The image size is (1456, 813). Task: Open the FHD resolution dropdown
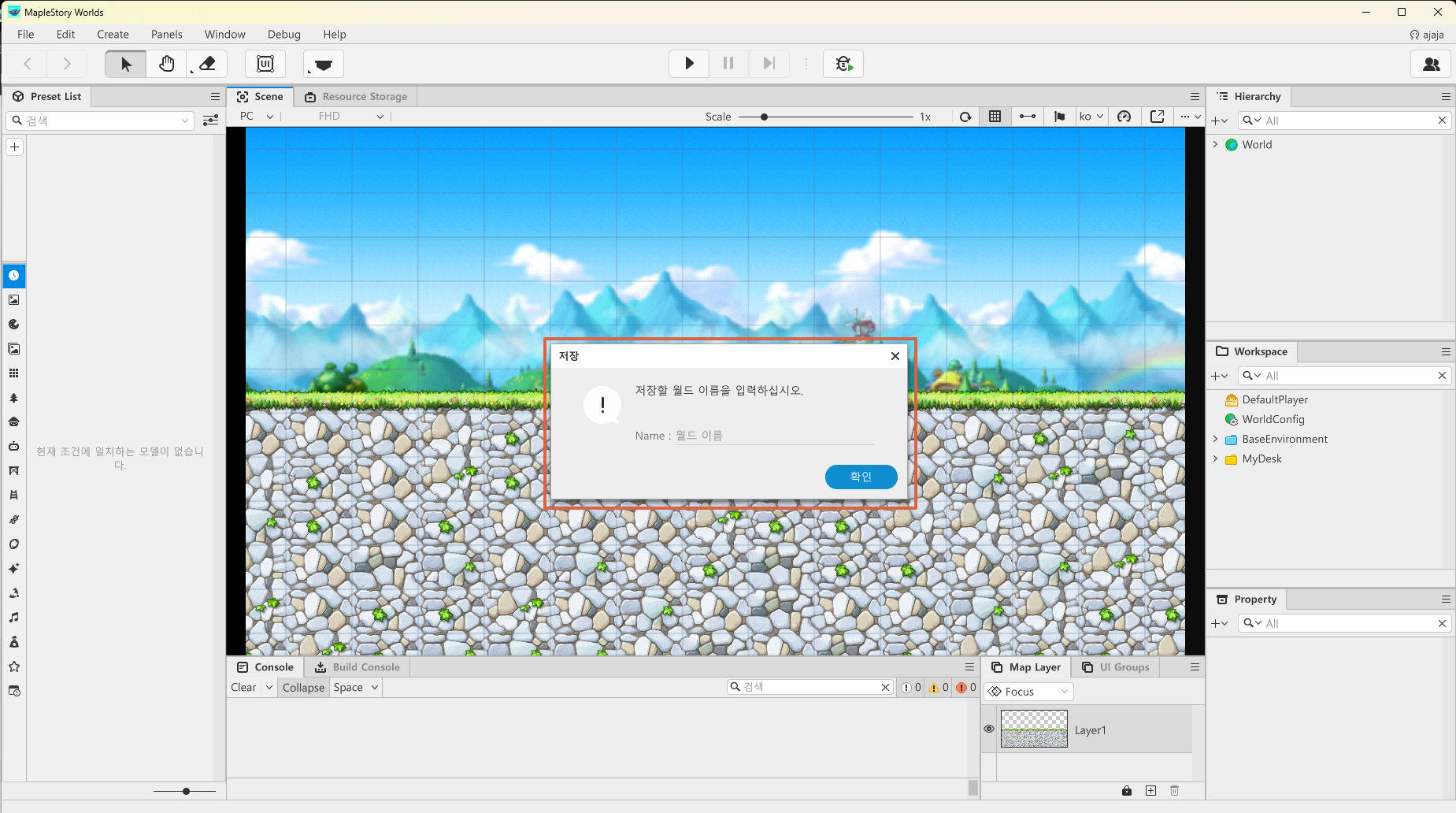(350, 117)
